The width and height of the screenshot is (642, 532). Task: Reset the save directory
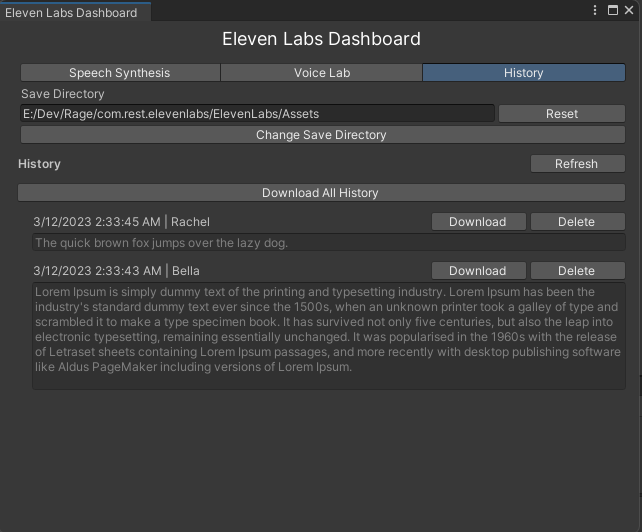coord(562,113)
